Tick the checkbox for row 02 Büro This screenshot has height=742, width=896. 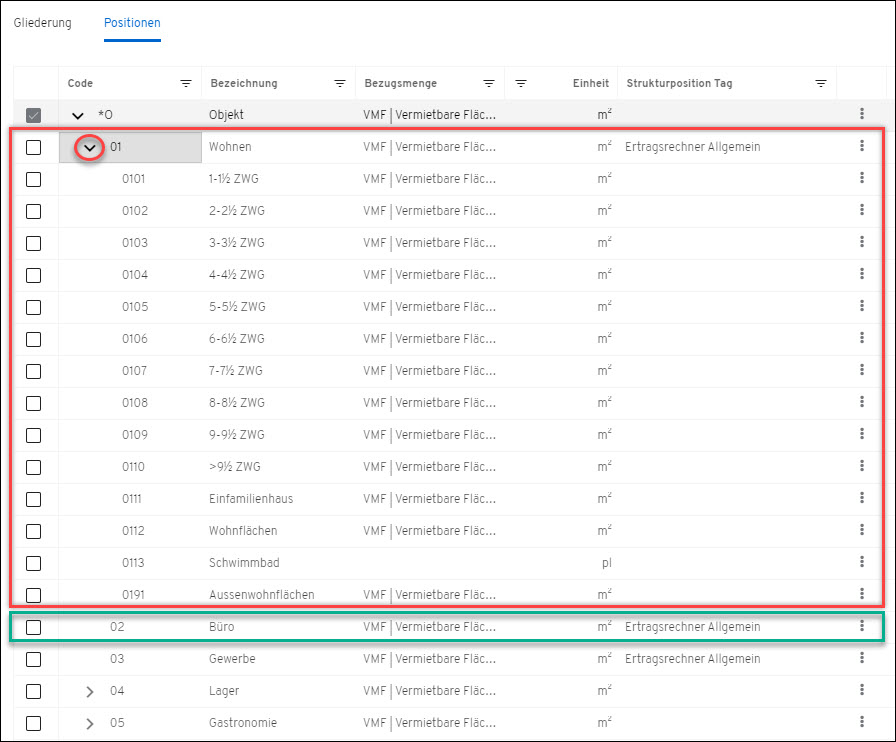pos(34,627)
